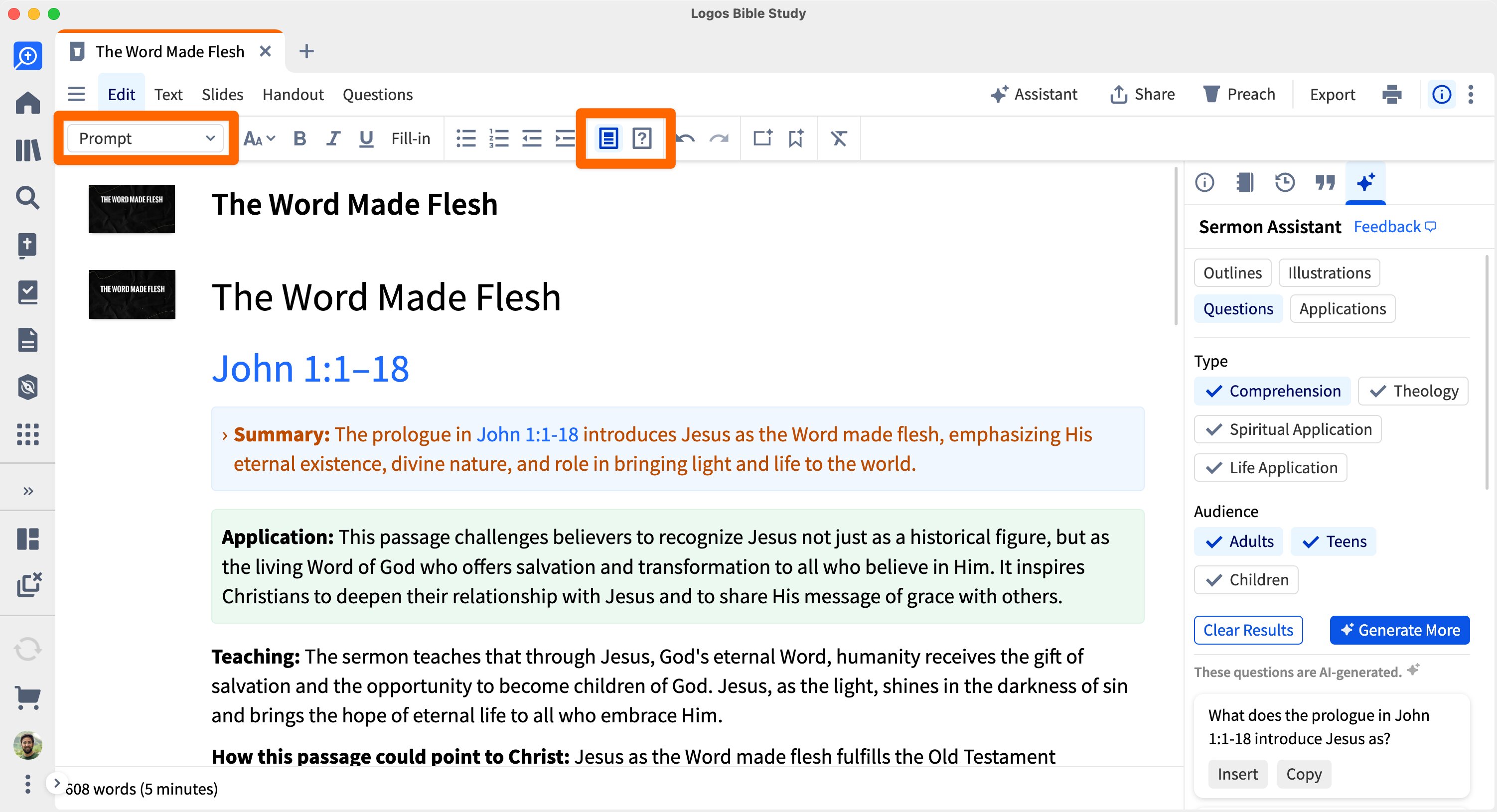Click the Search magnifier in the sidebar
Screen dimensions: 1497x812
click(x=27, y=197)
